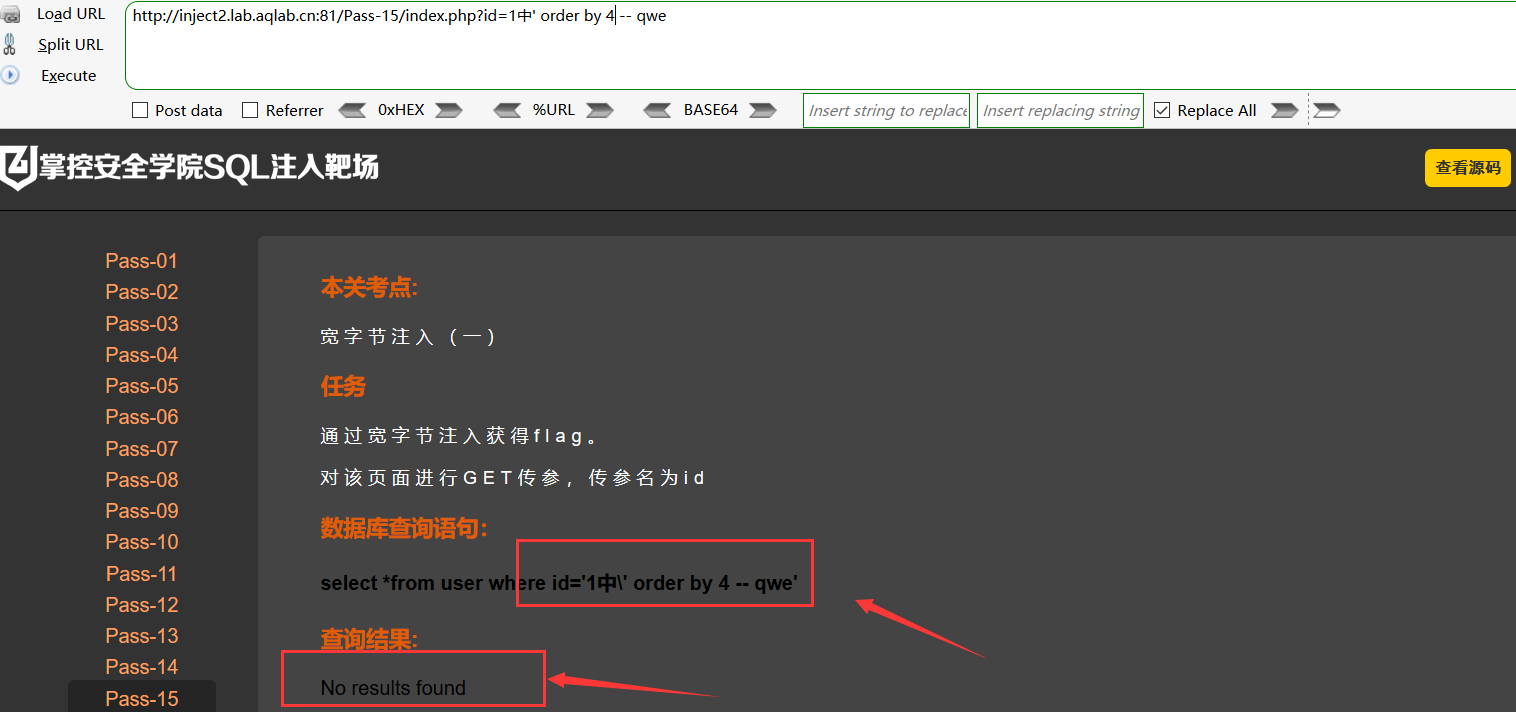This screenshot has width=1516, height=712.
Task: Focus the Insert replacing string field
Action: [x=1060, y=110]
